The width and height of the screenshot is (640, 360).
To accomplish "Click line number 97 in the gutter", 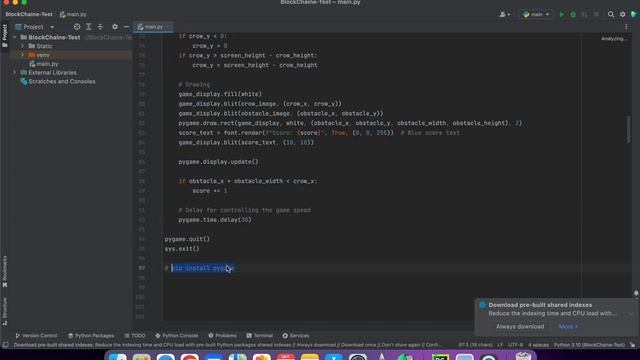I will click(x=142, y=268).
